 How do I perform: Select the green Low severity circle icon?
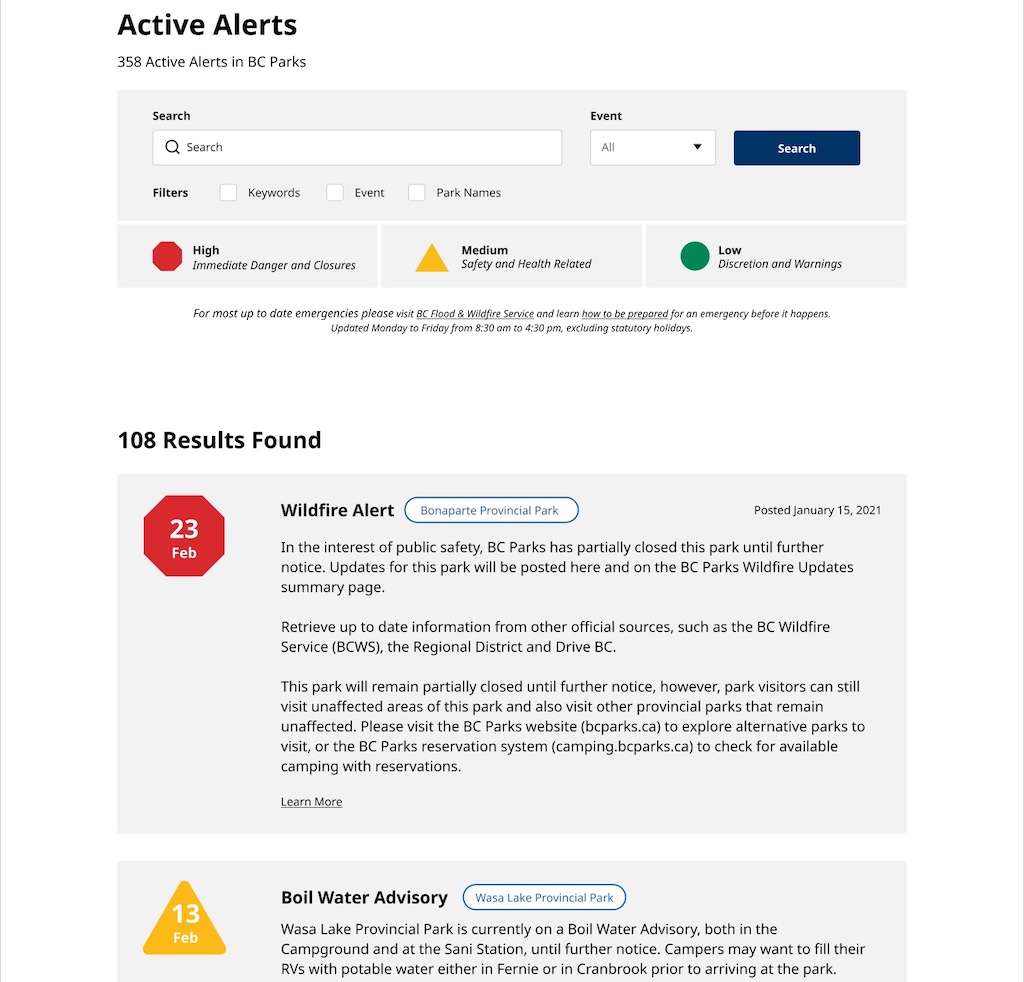pos(695,256)
